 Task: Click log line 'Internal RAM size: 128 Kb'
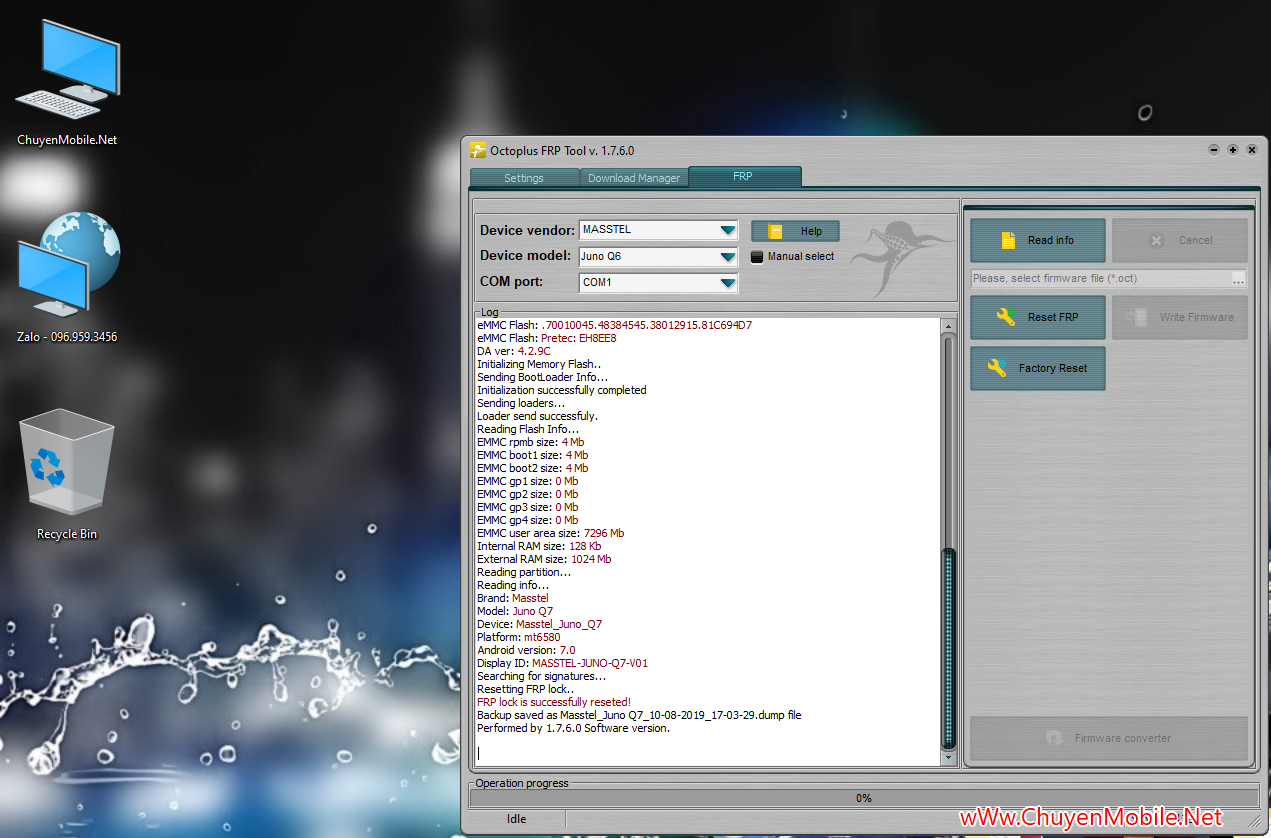coord(539,546)
